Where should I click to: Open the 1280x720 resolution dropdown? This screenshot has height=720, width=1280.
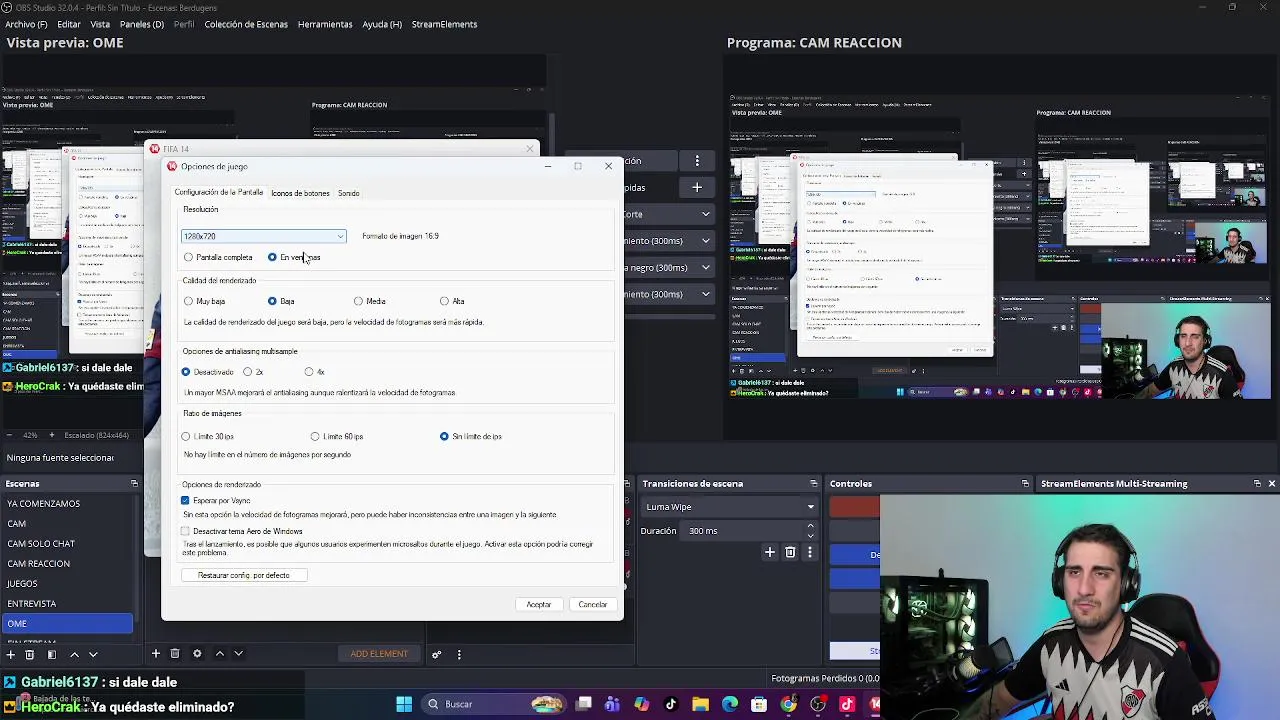tap(264, 237)
